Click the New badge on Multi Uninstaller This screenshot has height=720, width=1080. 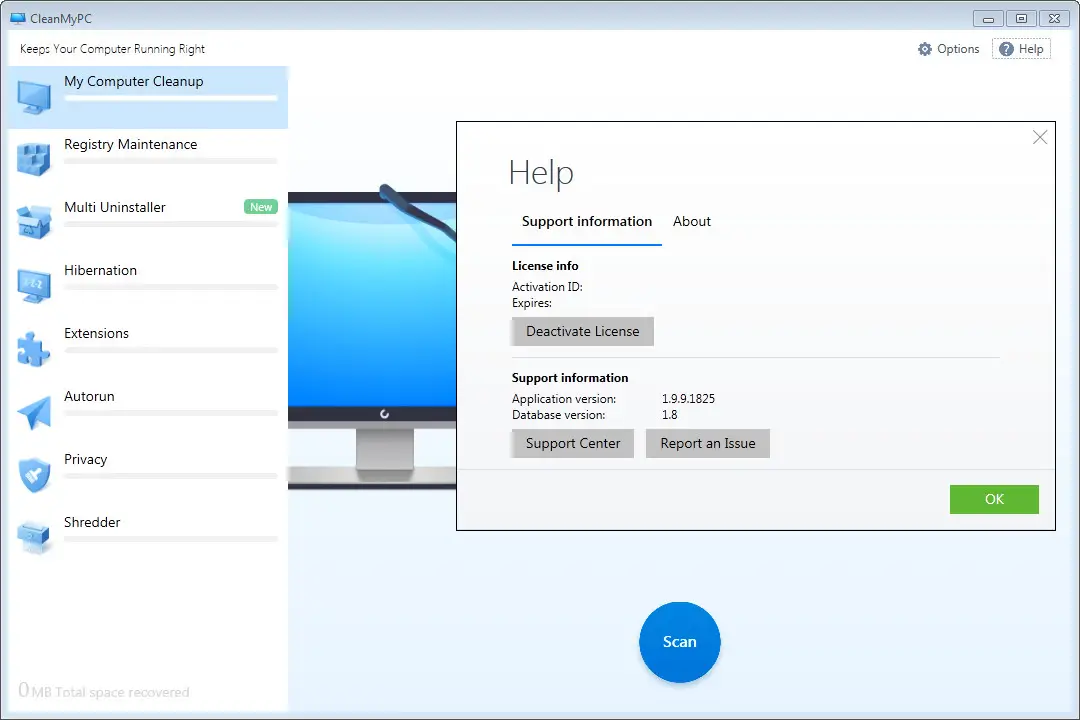(x=261, y=207)
